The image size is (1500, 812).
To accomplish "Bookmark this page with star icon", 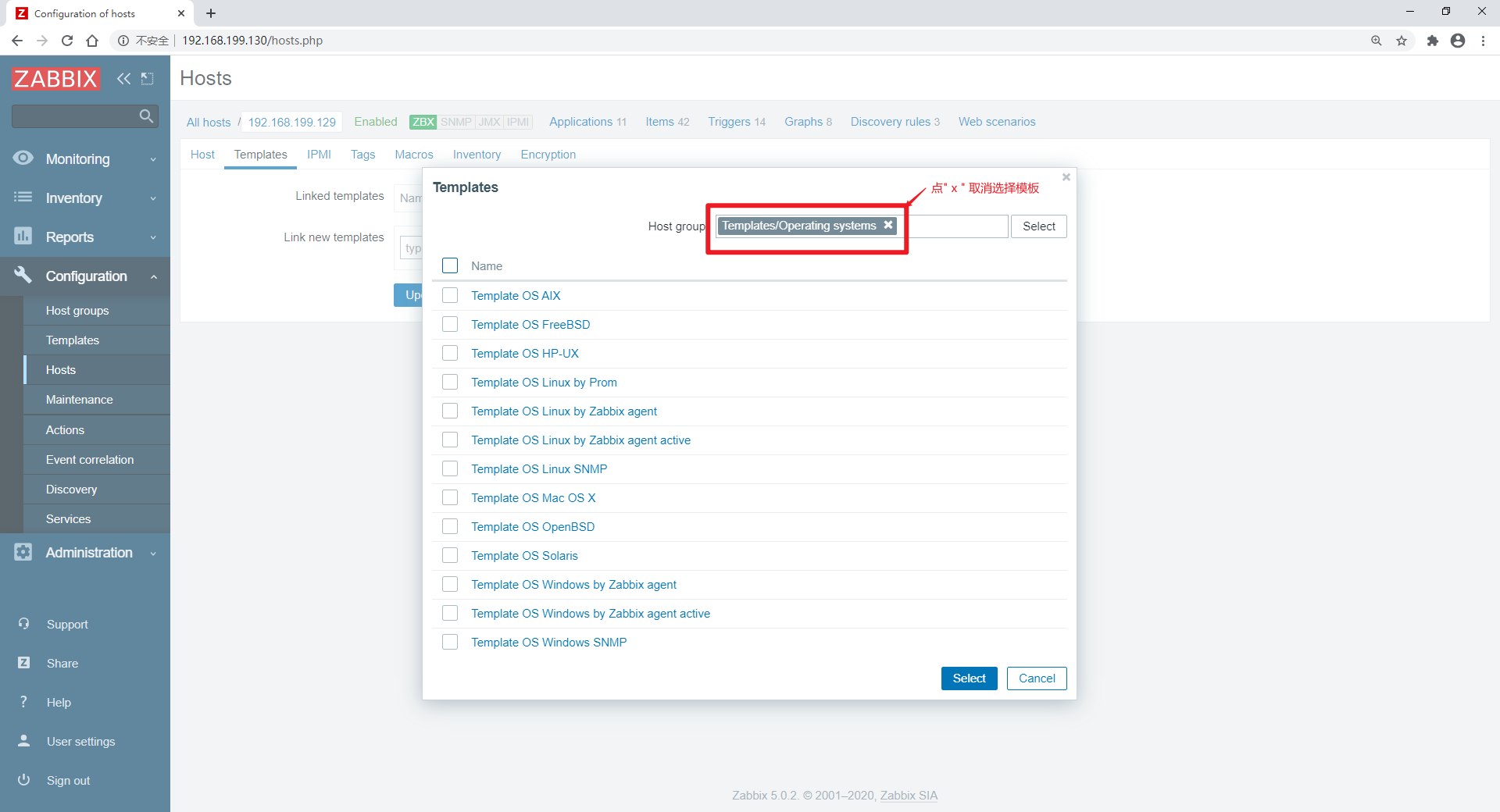I will coord(1402,41).
